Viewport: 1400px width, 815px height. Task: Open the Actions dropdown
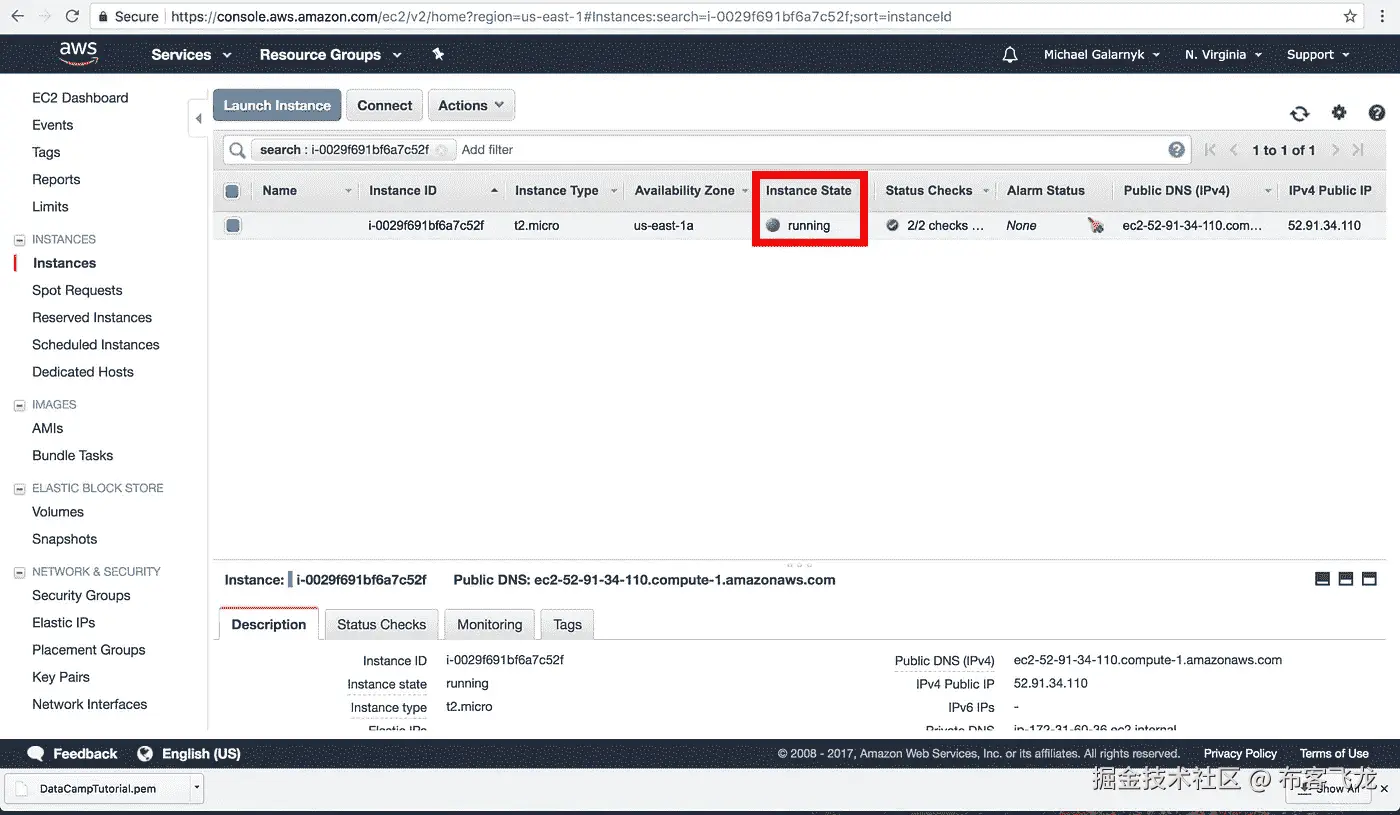coord(471,105)
